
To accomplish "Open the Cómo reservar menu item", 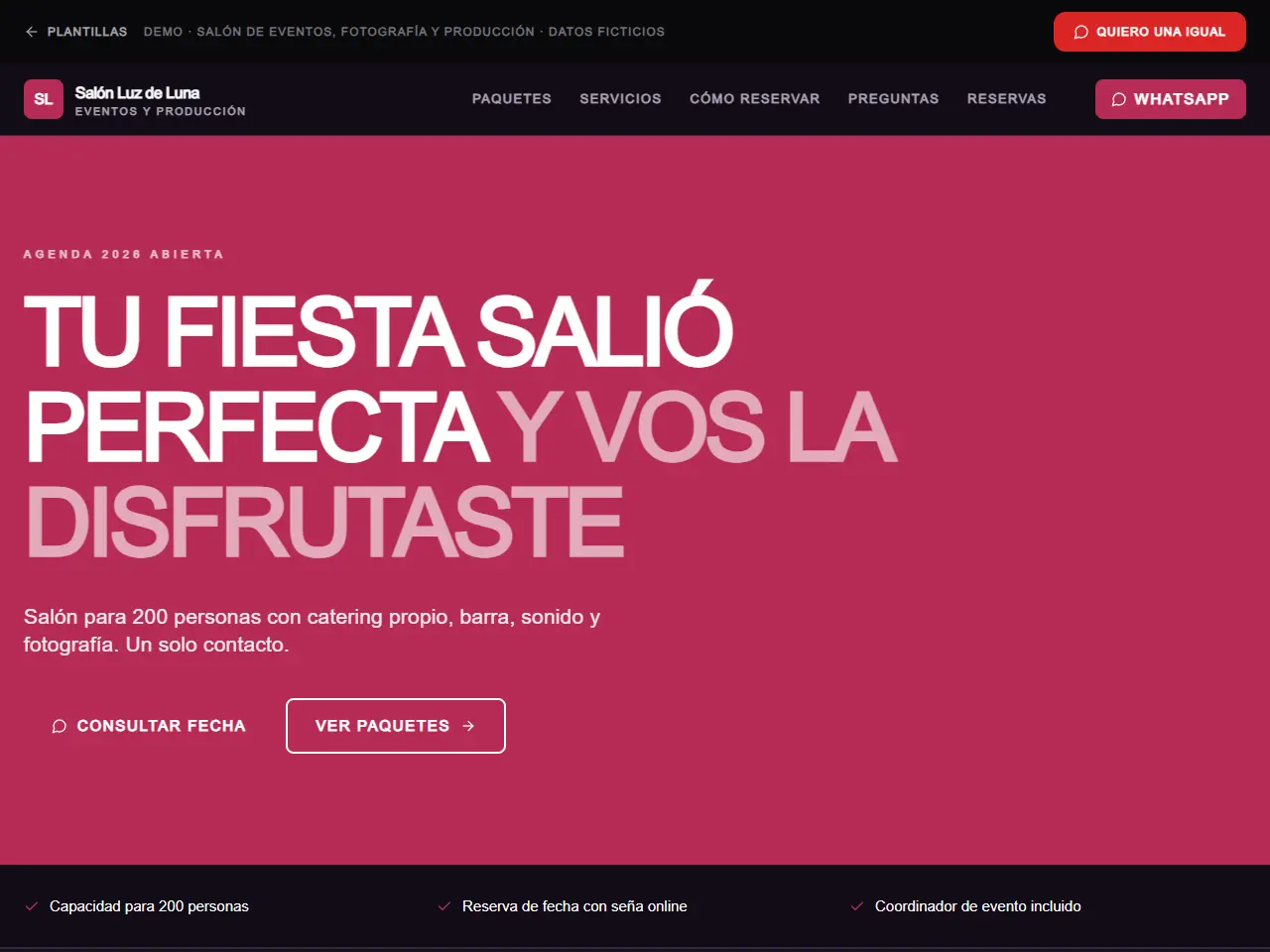I will coord(755,99).
